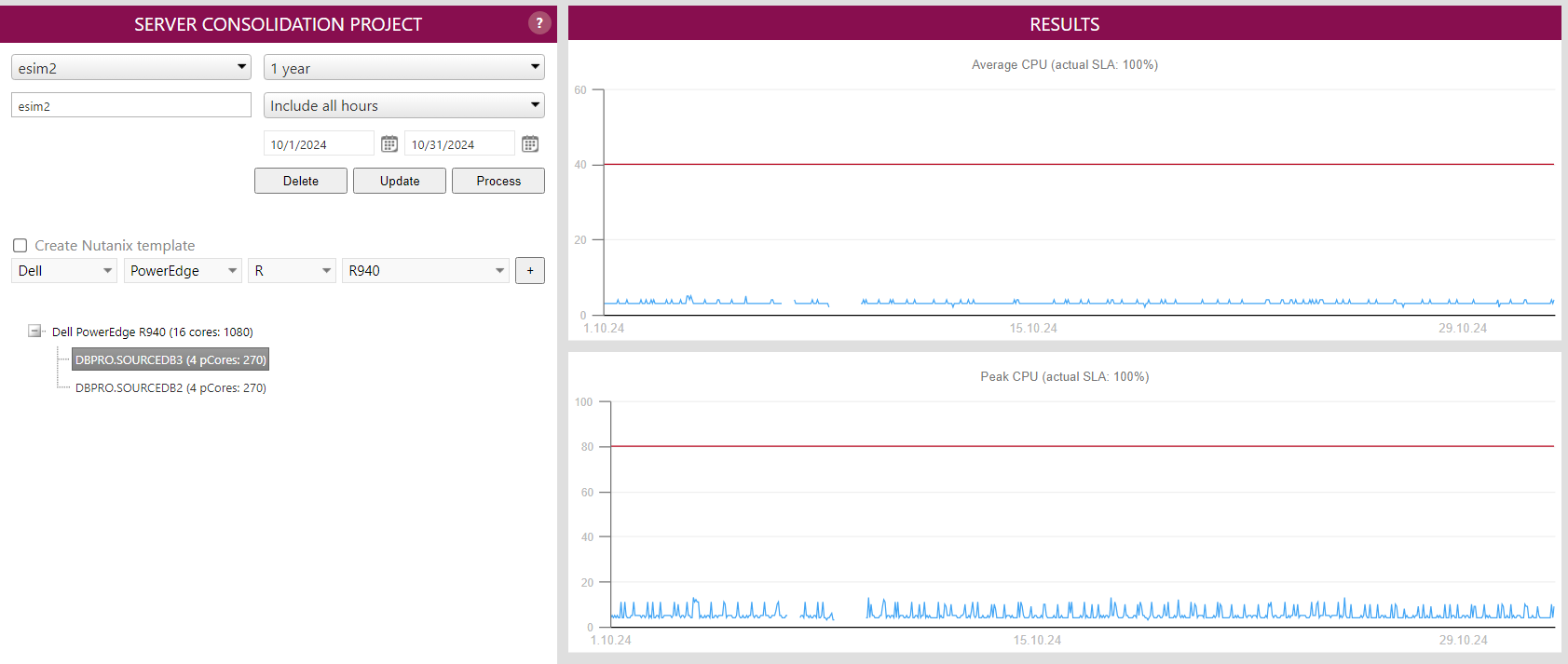Open the start date calendar picker
1568x664 pixels.
click(x=389, y=144)
